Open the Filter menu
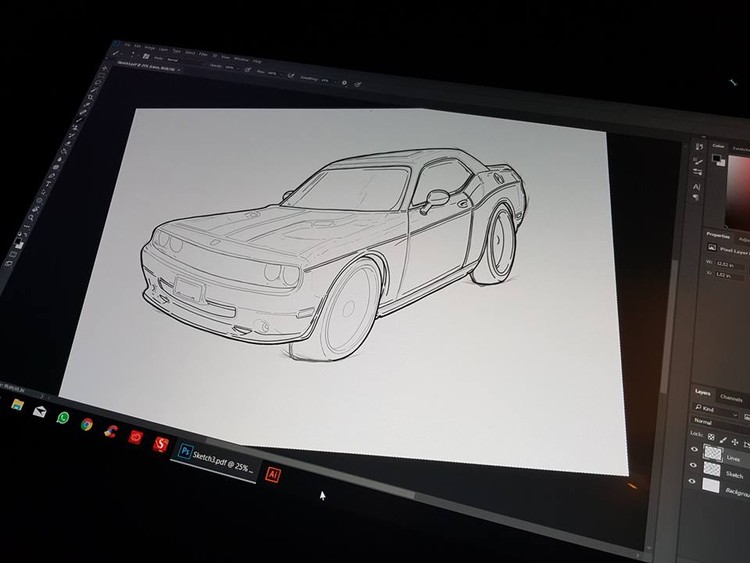 [203, 55]
